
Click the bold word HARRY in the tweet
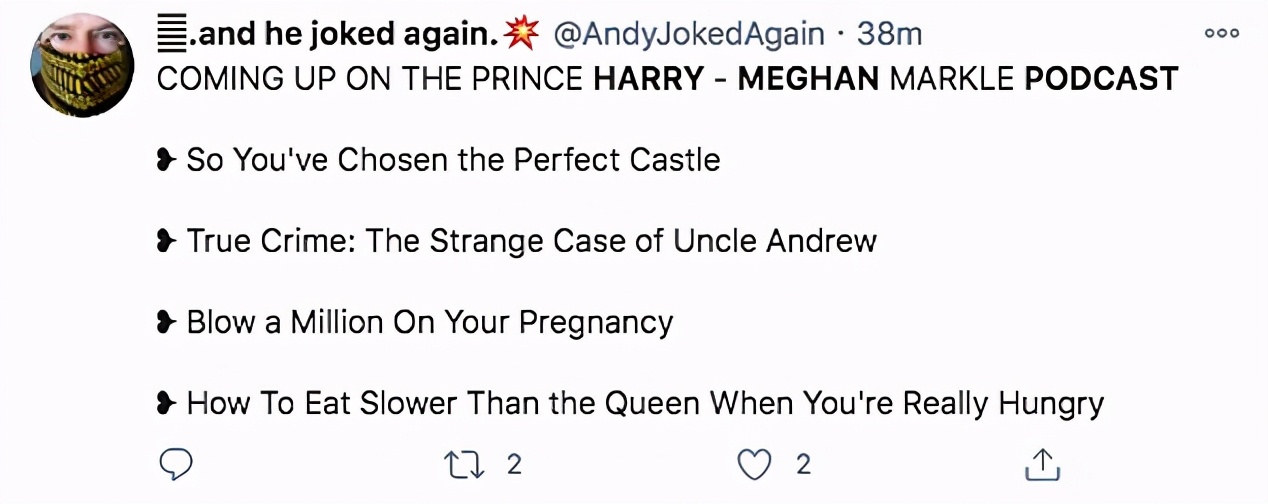648,79
